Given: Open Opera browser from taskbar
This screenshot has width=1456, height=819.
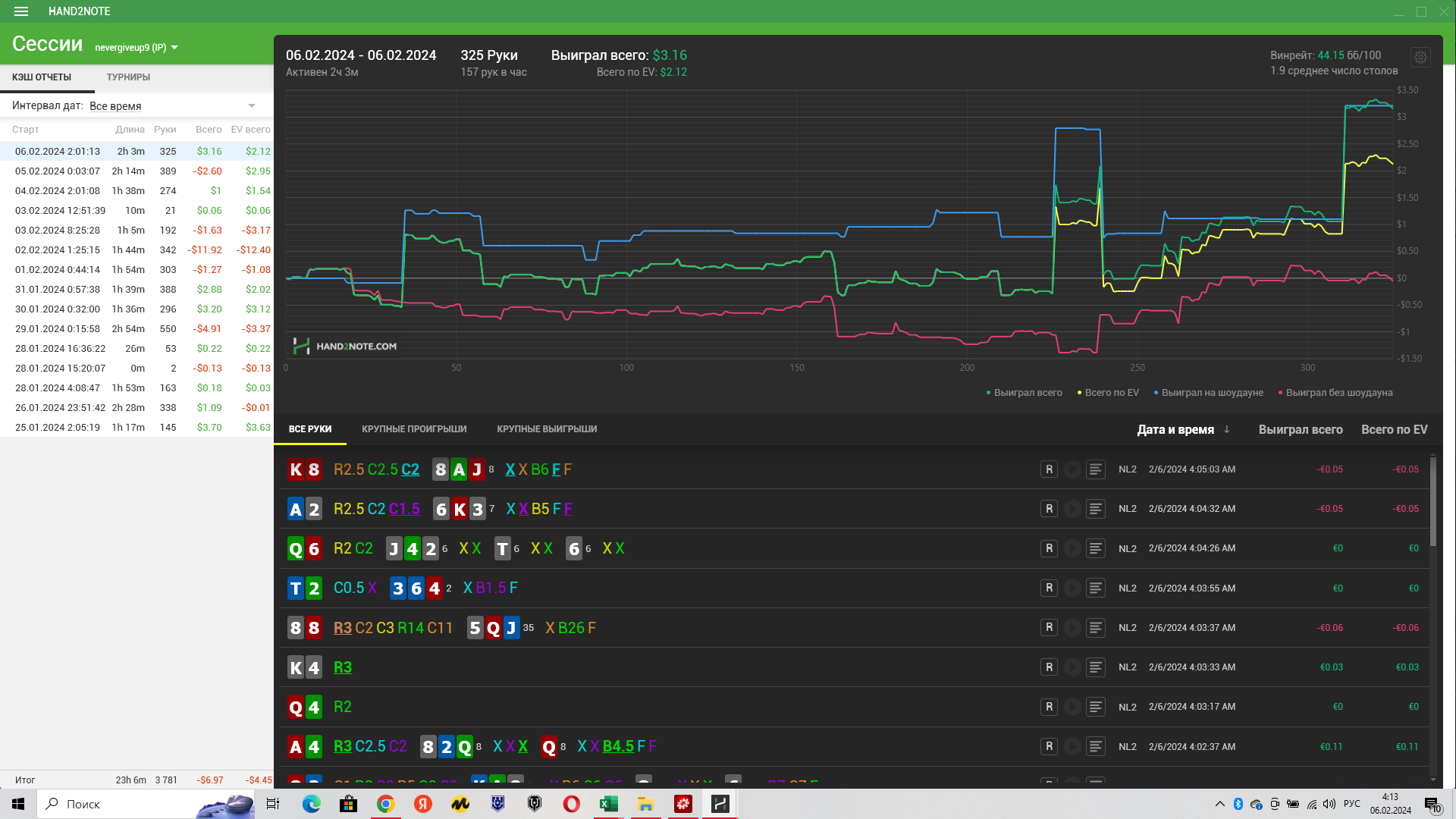Looking at the screenshot, I should point(572,804).
